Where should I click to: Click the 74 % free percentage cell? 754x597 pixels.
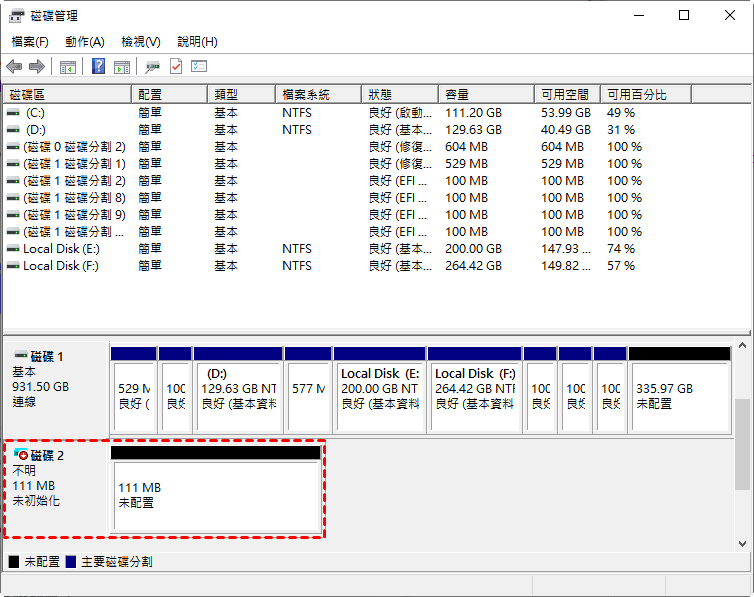(x=621, y=249)
